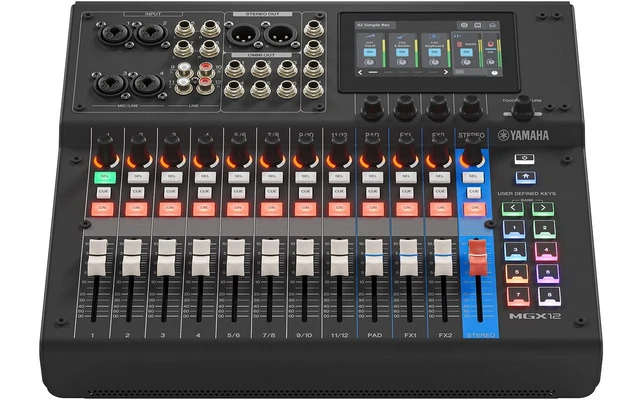Select the Touch and Turn knob
Screen dimensions: 640x400
[x=522, y=107]
